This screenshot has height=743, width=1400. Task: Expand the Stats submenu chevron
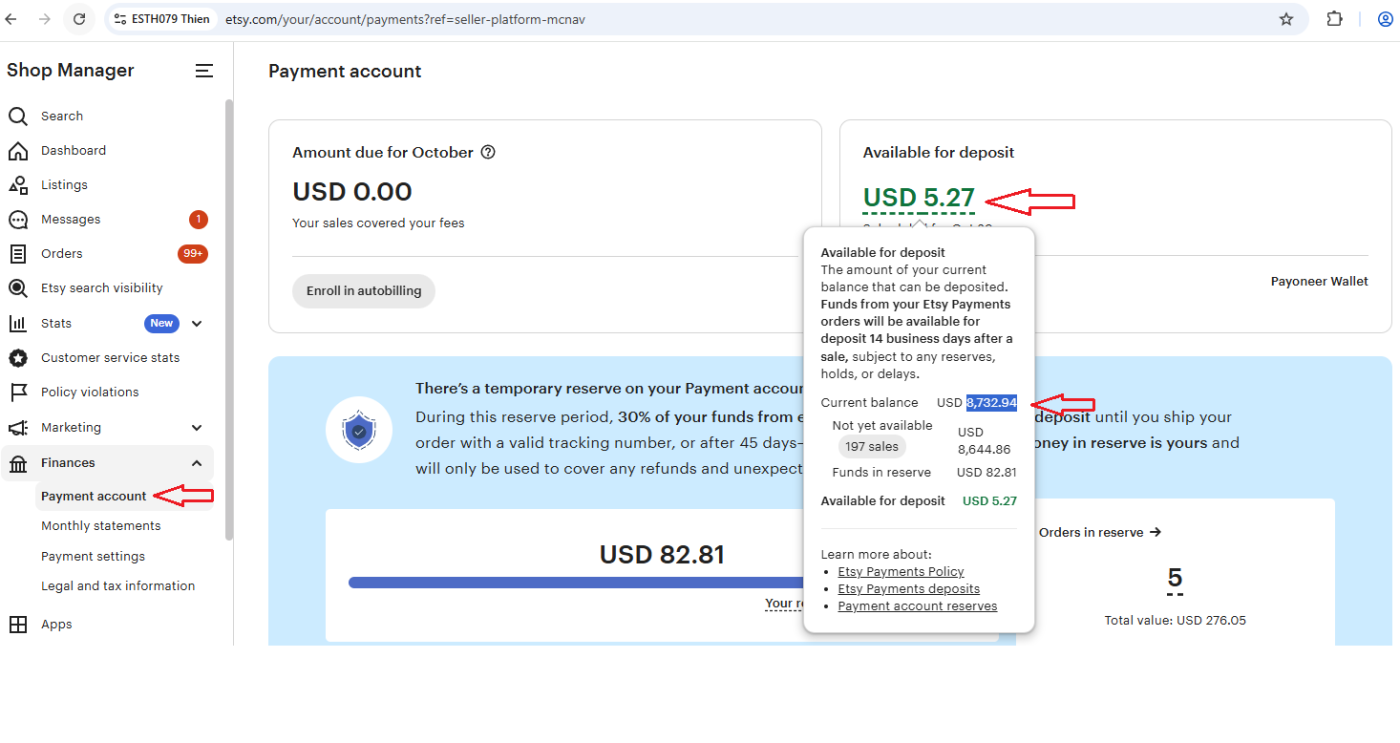pos(197,323)
